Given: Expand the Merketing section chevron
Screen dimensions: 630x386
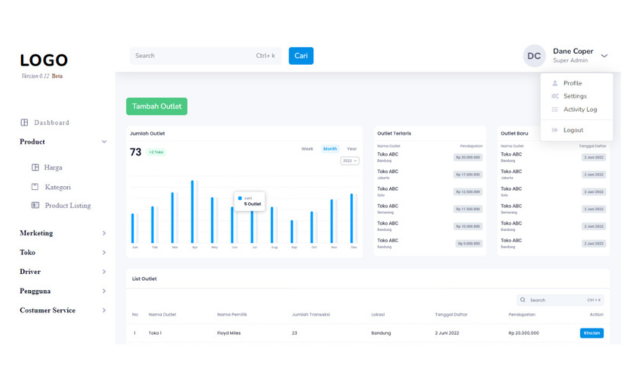Looking at the screenshot, I should [x=104, y=233].
